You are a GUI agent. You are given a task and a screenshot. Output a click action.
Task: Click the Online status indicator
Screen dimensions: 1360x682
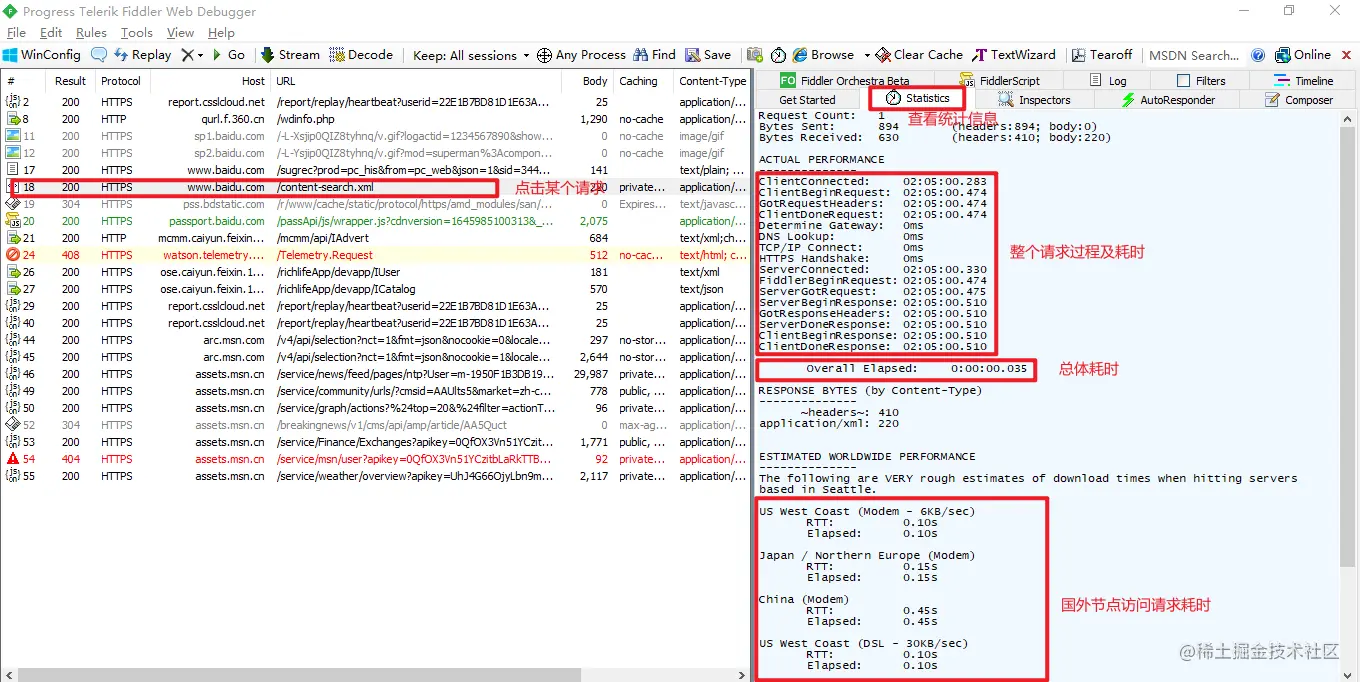click(1303, 55)
